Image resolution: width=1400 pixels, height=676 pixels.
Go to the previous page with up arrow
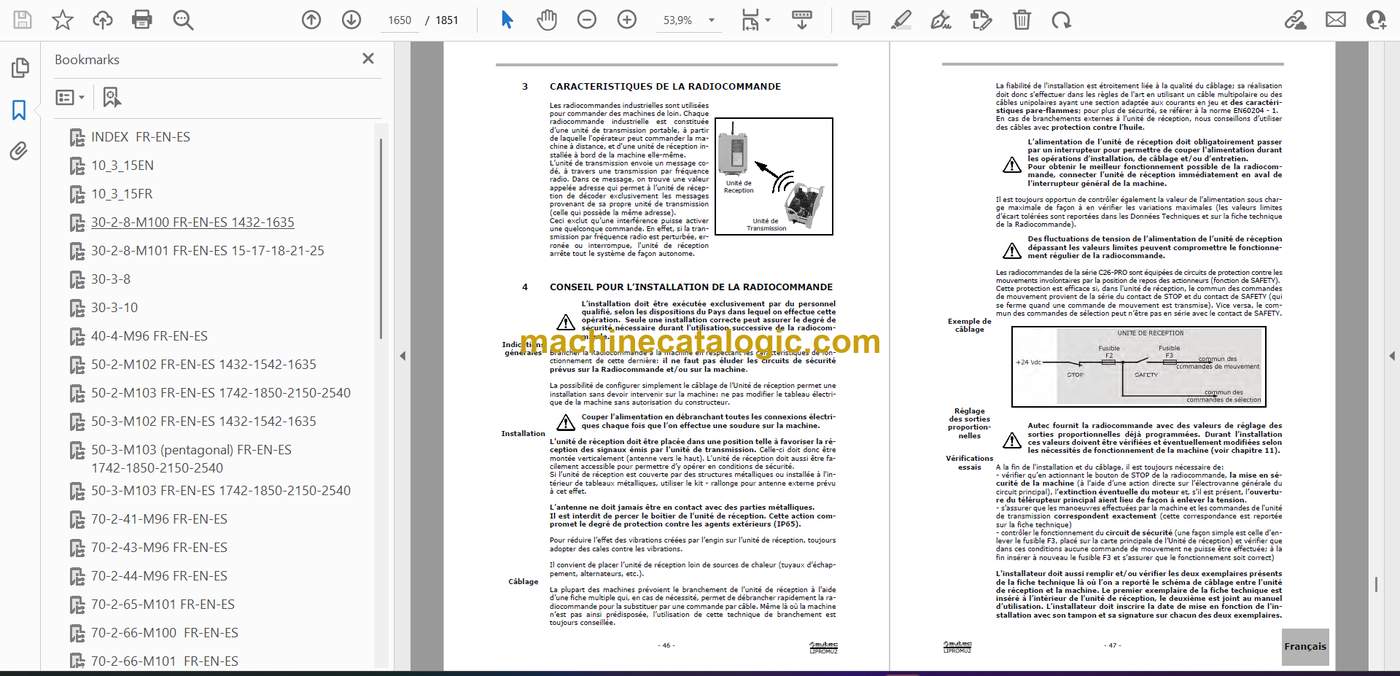coord(311,19)
